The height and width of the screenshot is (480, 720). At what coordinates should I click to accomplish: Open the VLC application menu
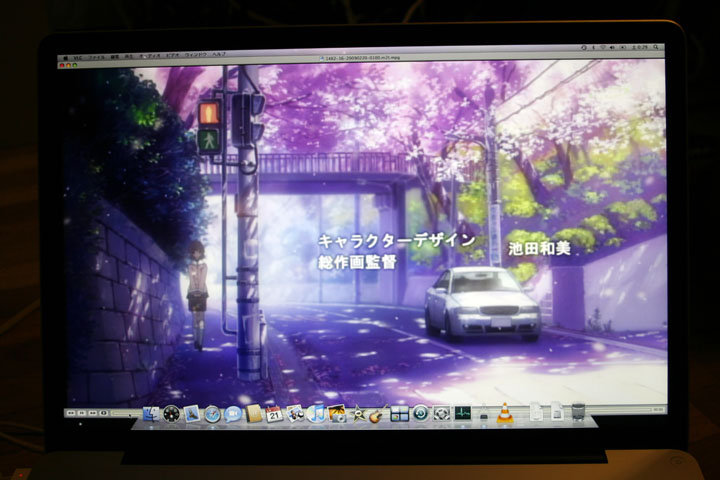tap(78, 58)
